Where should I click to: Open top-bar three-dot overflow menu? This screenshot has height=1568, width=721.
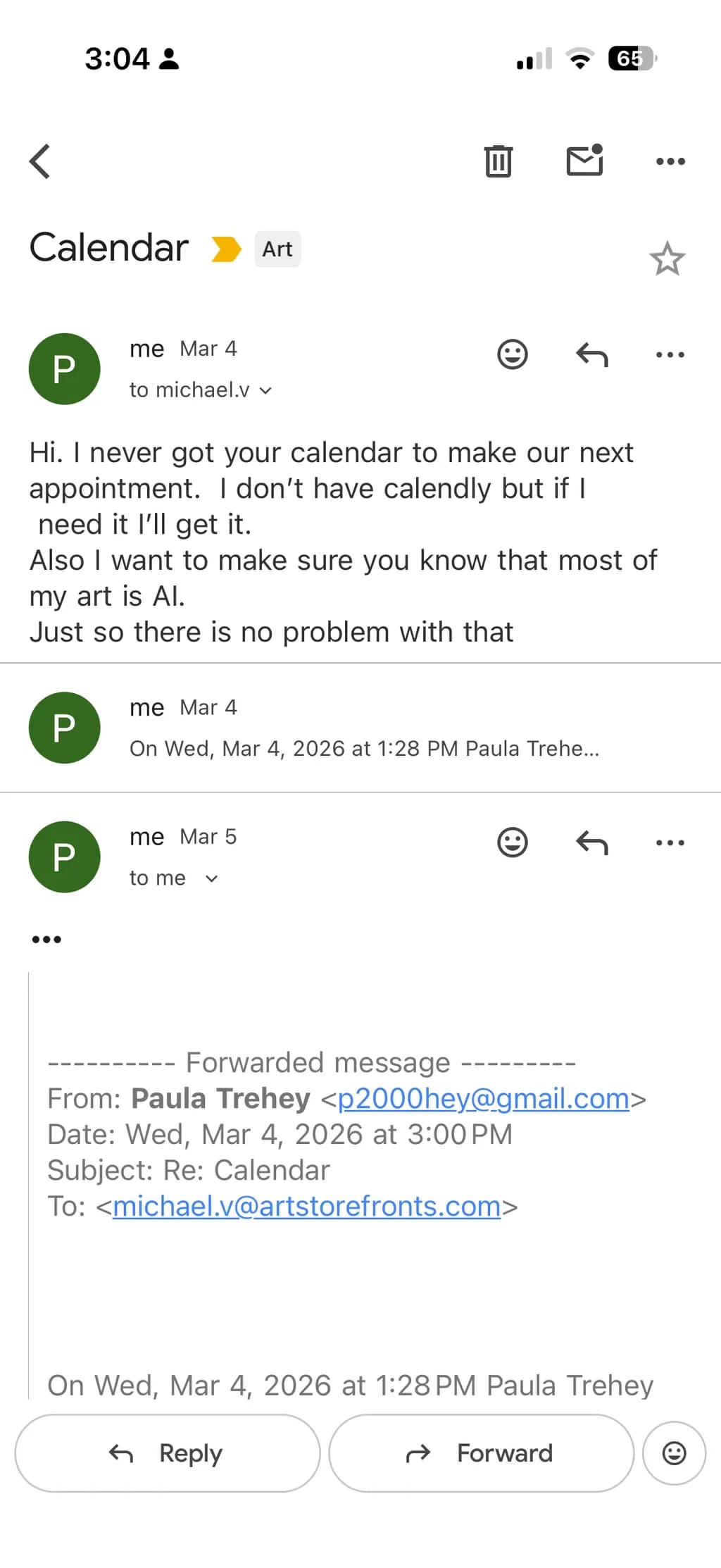(x=670, y=161)
